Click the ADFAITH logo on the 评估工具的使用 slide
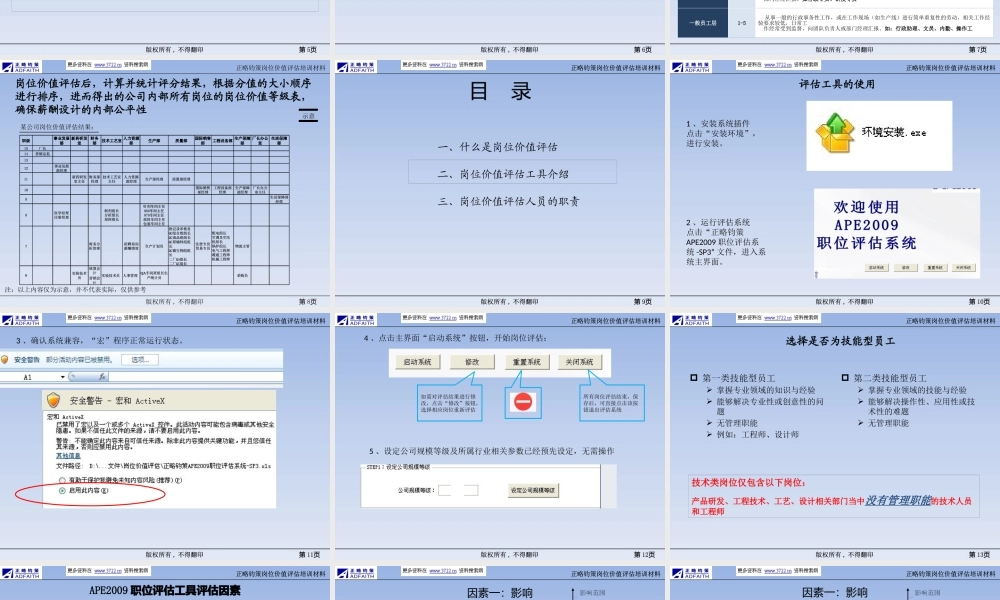The width and height of the screenshot is (1000, 600). coord(691,67)
